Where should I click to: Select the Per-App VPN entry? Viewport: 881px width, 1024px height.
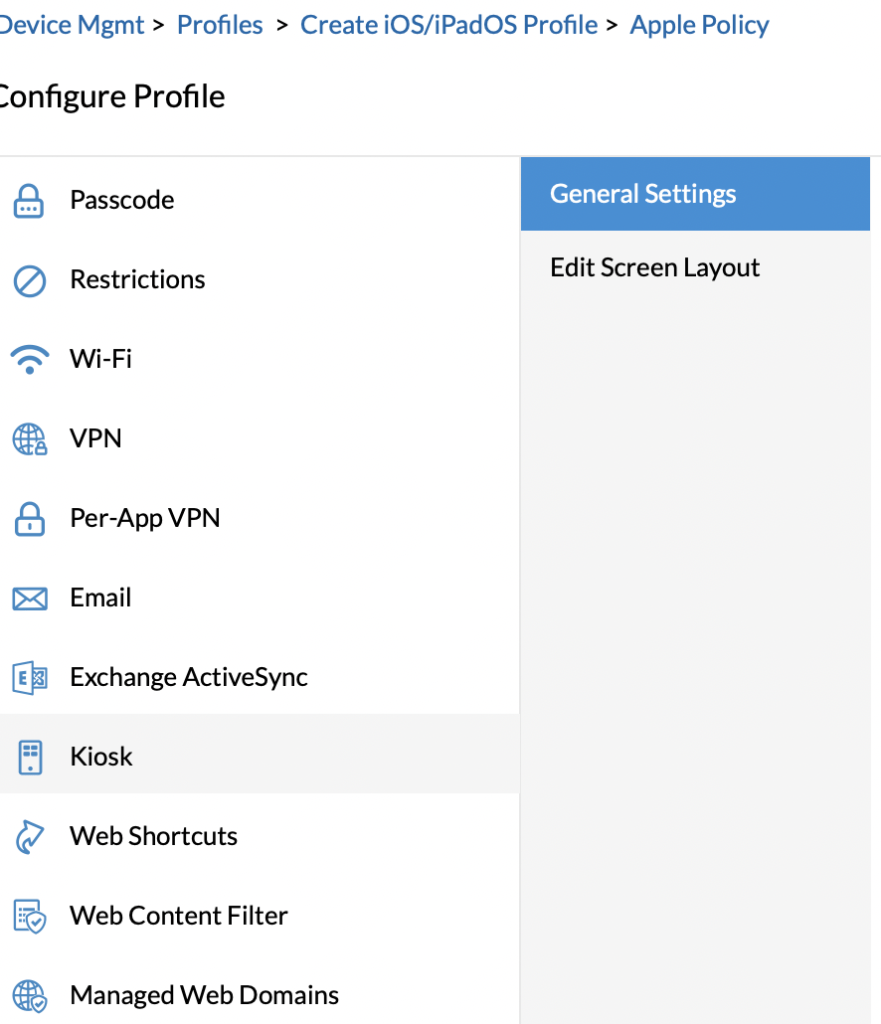(145, 518)
